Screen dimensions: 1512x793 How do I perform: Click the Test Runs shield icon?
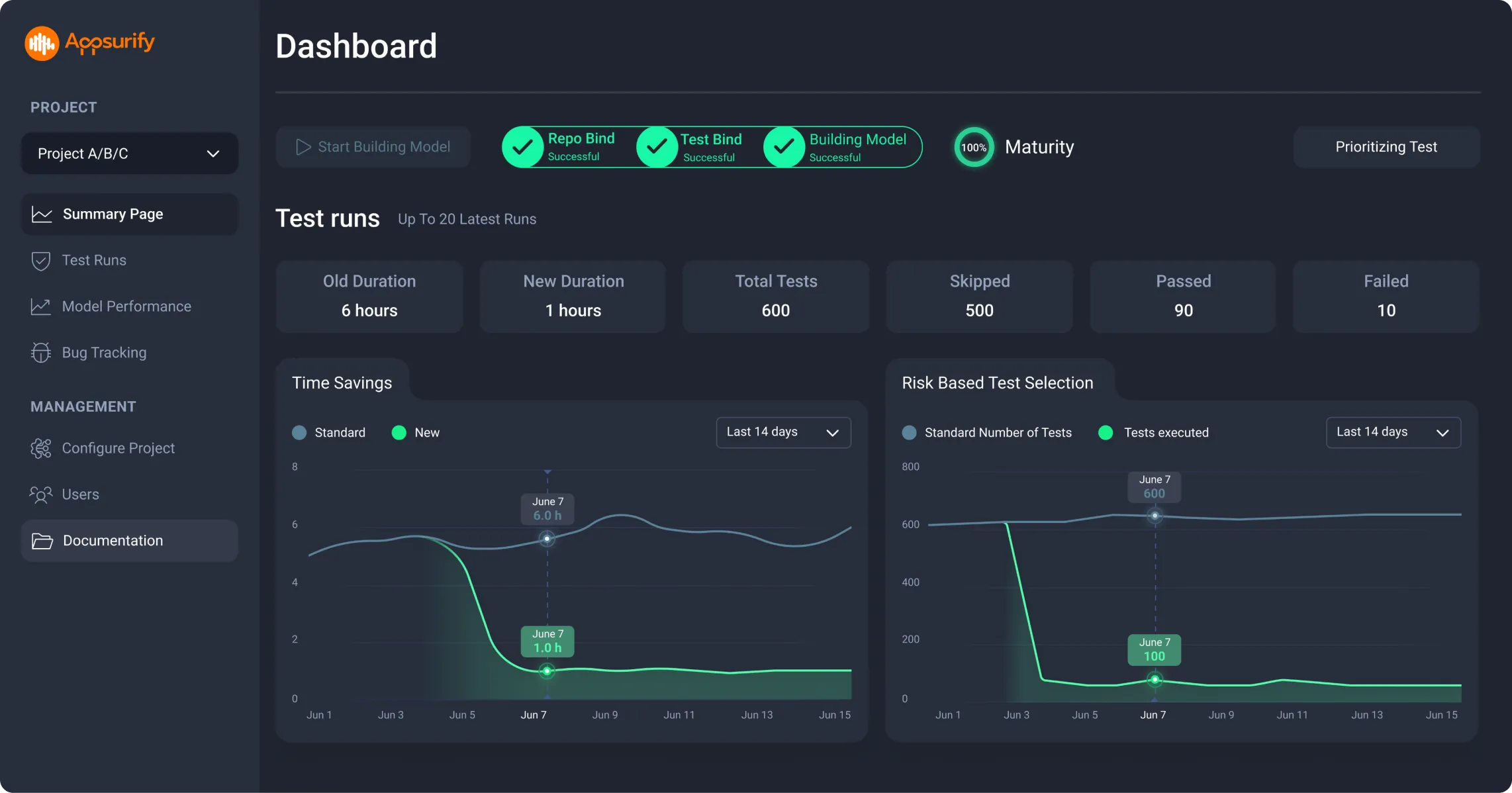[41, 260]
